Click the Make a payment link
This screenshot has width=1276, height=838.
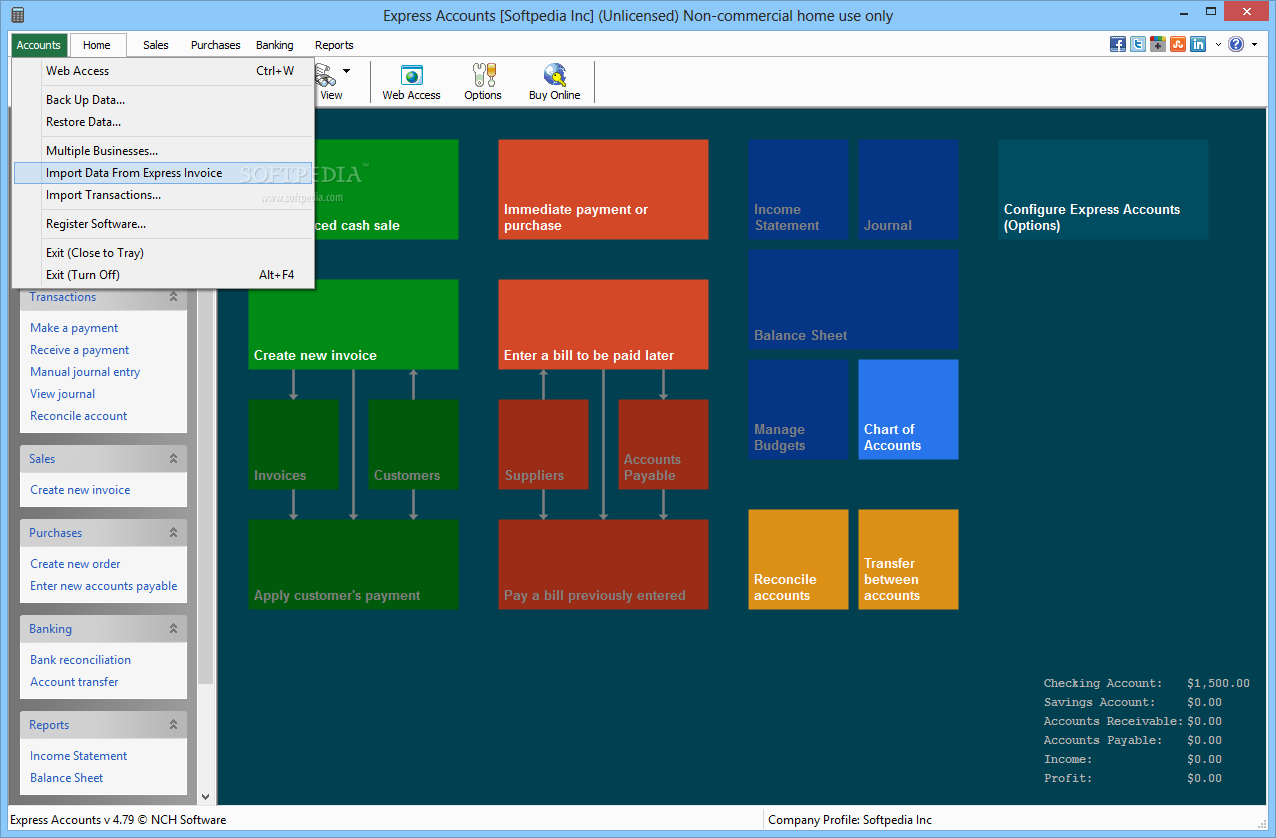click(x=74, y=328)
